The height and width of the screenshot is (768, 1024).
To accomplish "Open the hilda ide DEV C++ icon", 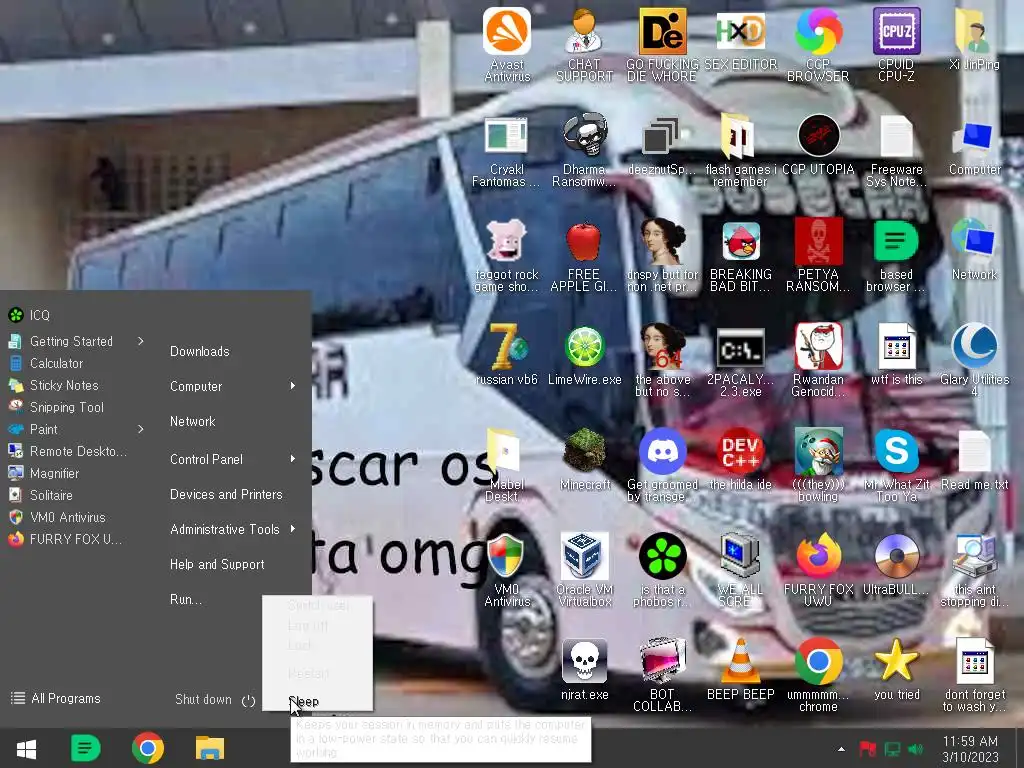I will (x=740, y=460).
